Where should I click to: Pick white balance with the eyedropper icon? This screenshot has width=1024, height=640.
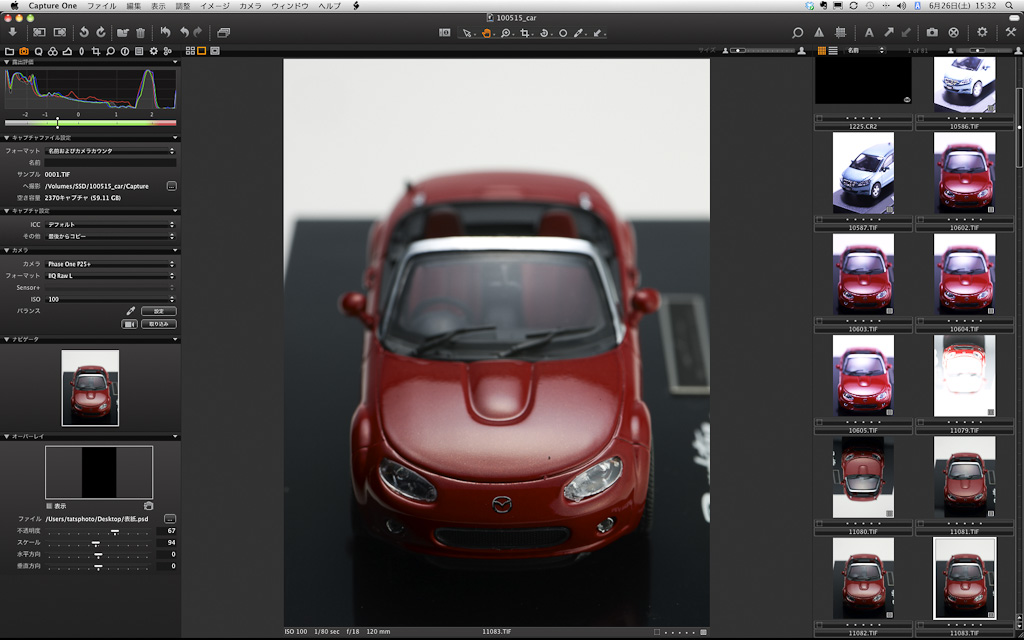130,311
